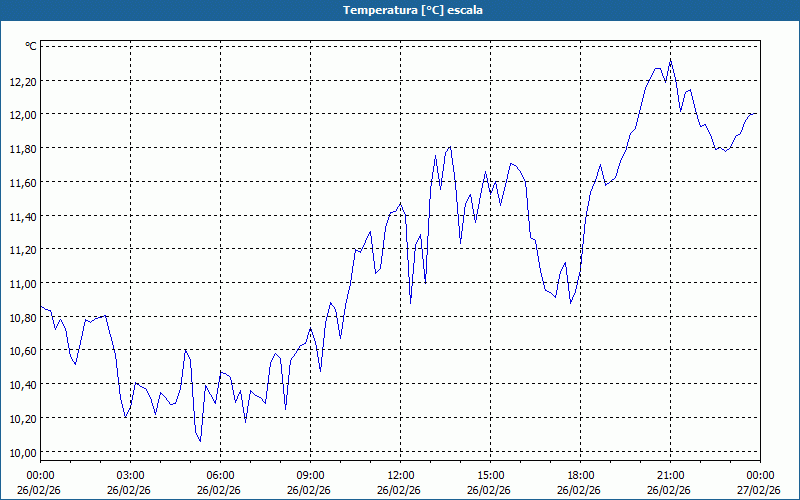Click the 09:00 time marker
The height and width of the screenshot is (500, 800).
tap(310, 475)
